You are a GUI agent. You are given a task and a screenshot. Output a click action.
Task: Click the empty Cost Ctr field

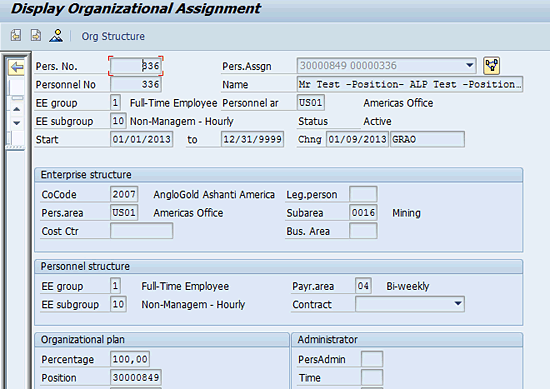click(141, 231)
